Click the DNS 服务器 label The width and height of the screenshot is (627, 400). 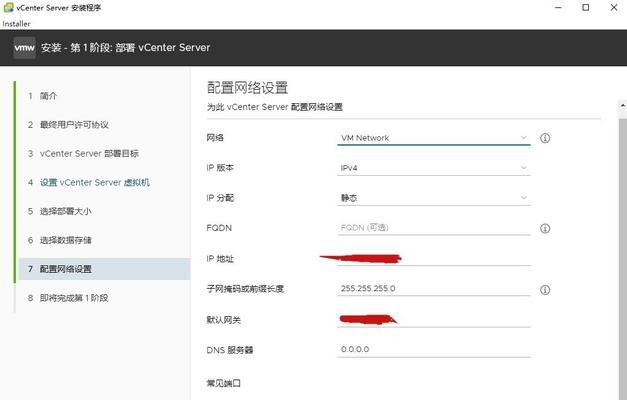(x=230, y=350)
